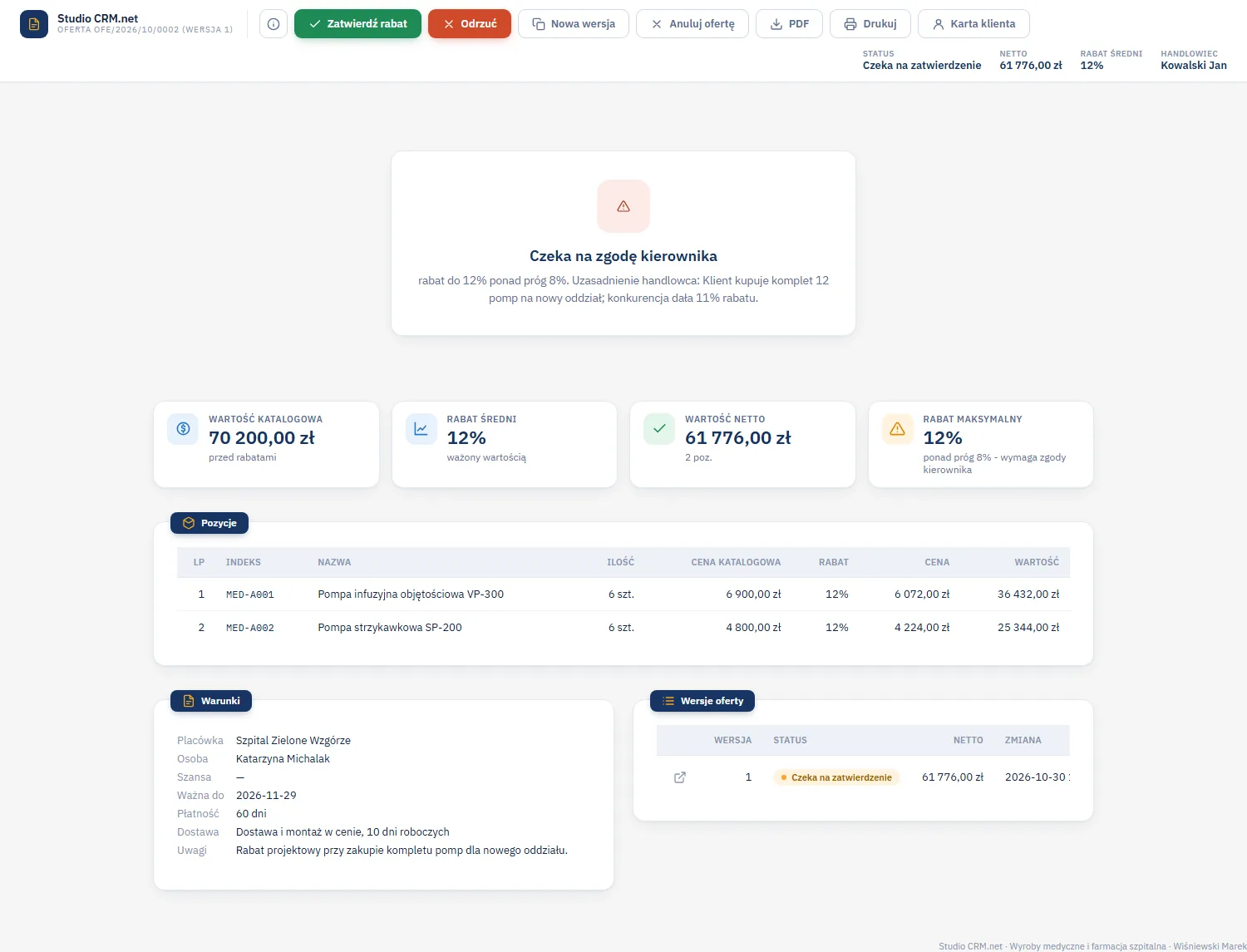Click the Czeka na zgodę kierownika heading

pos(623,256)
